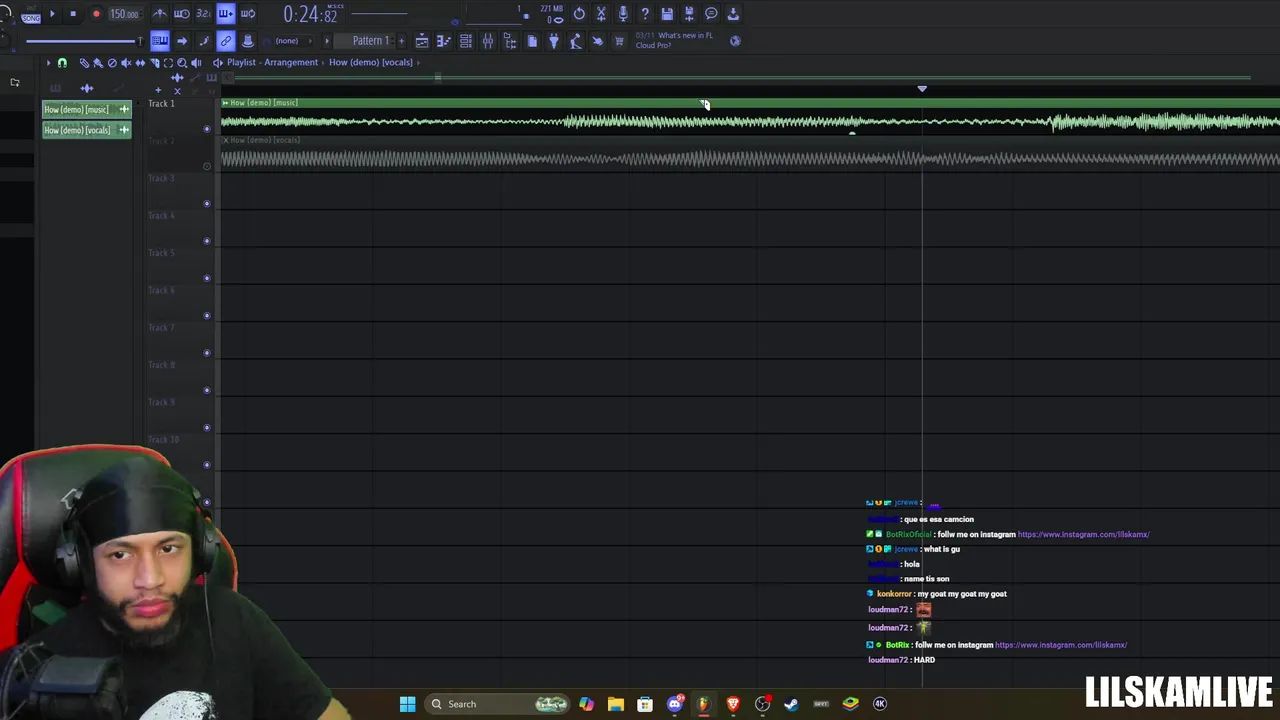Click the undo history icon
Viewport: 1280px width, 720px height.
pos(579,14)
